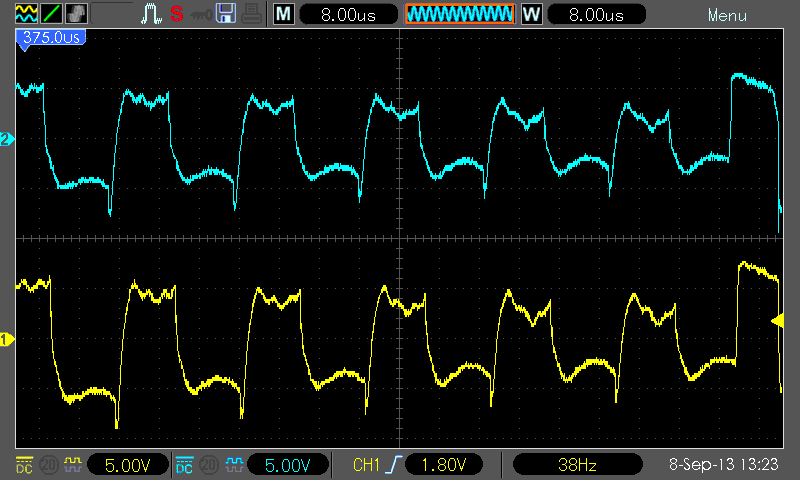
Task: Open the Menu at top right
Action: (727, 16)
